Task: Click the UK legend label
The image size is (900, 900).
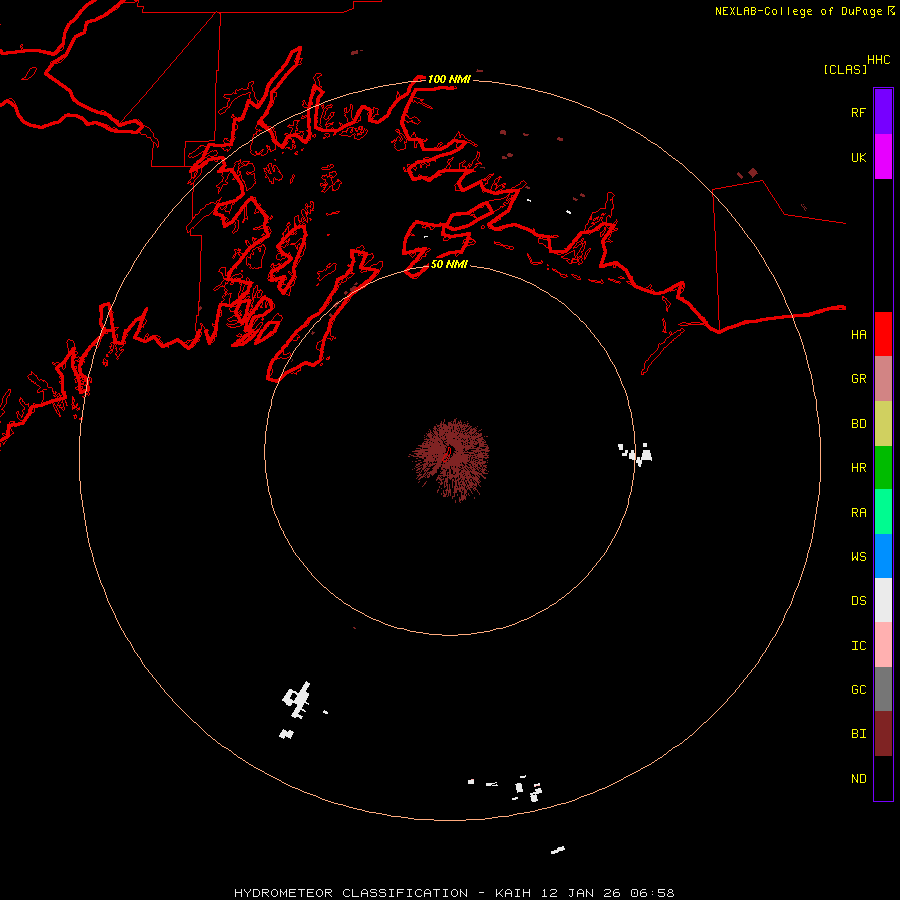Action: (858, 157)
